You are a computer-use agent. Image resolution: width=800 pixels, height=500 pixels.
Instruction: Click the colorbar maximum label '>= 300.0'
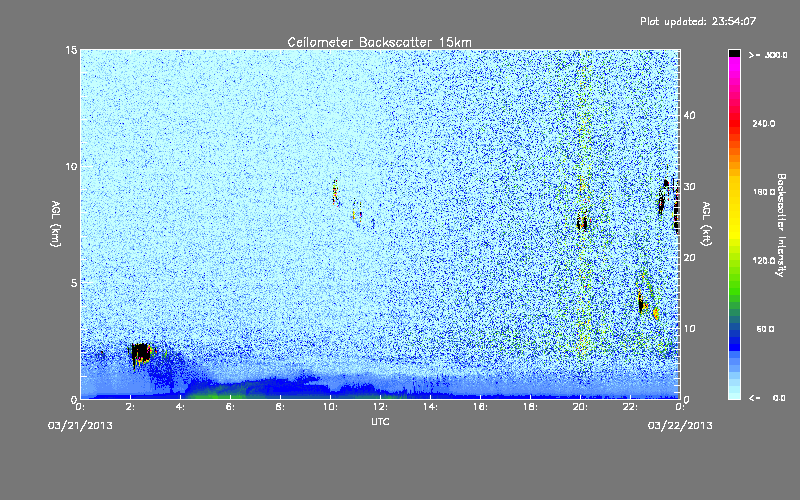[x=768, y=55]
